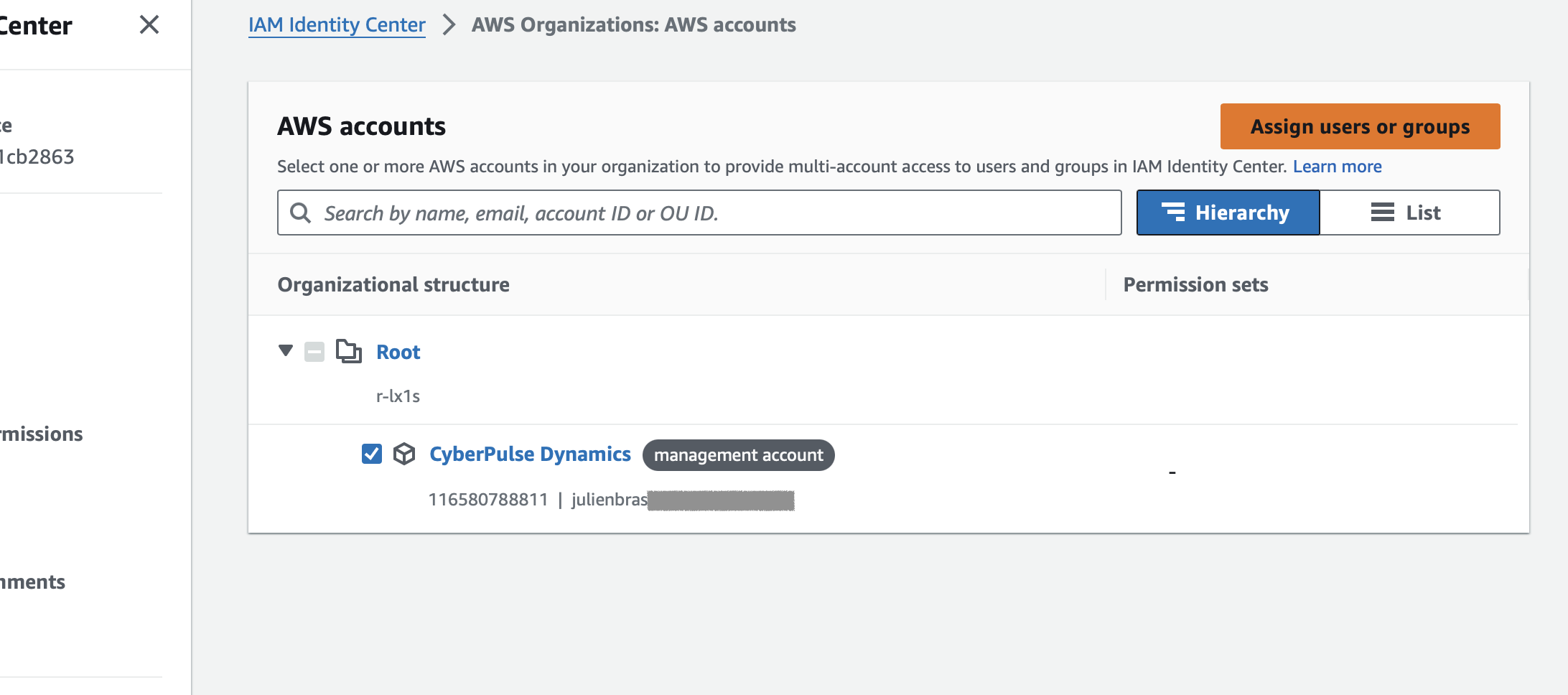Switch to the Hierarchy view
The image size is (1568, 695).
click(1228, 213)
